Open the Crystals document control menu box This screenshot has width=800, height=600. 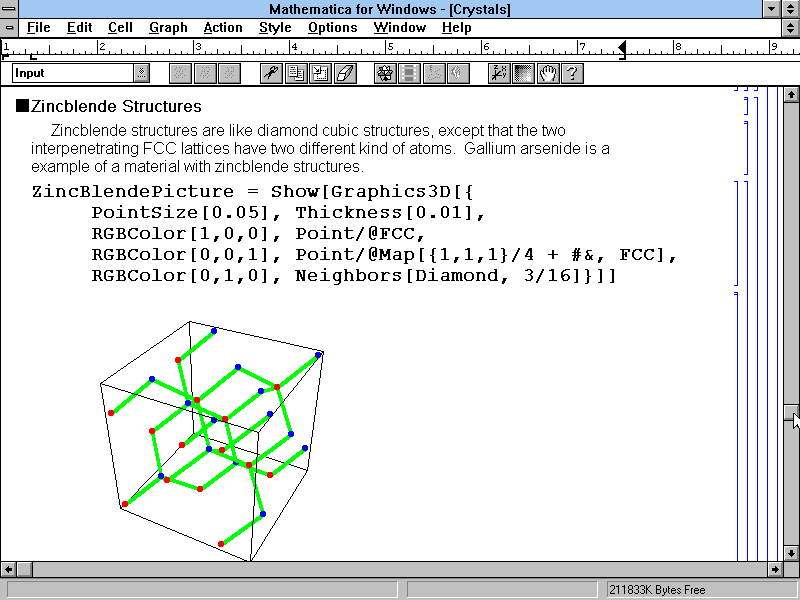click(9, 28)
